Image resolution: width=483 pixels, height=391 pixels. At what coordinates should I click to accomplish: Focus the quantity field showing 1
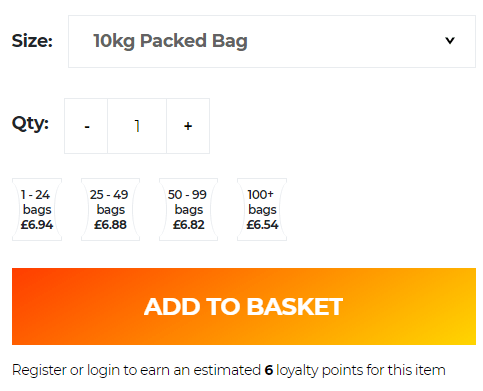click(x=137, y=126)
